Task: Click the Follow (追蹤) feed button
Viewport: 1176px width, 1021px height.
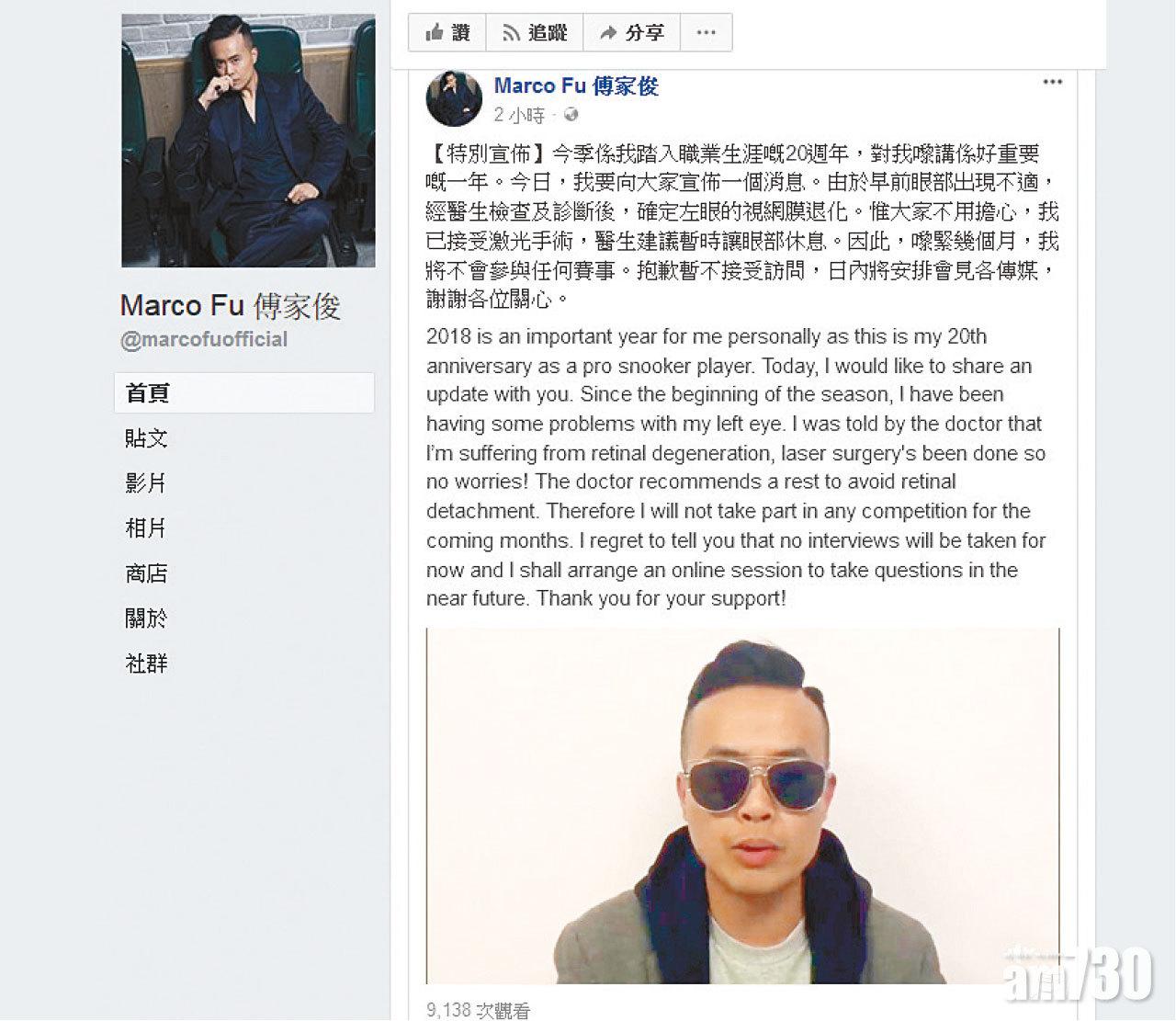Action: coord(535,33)
